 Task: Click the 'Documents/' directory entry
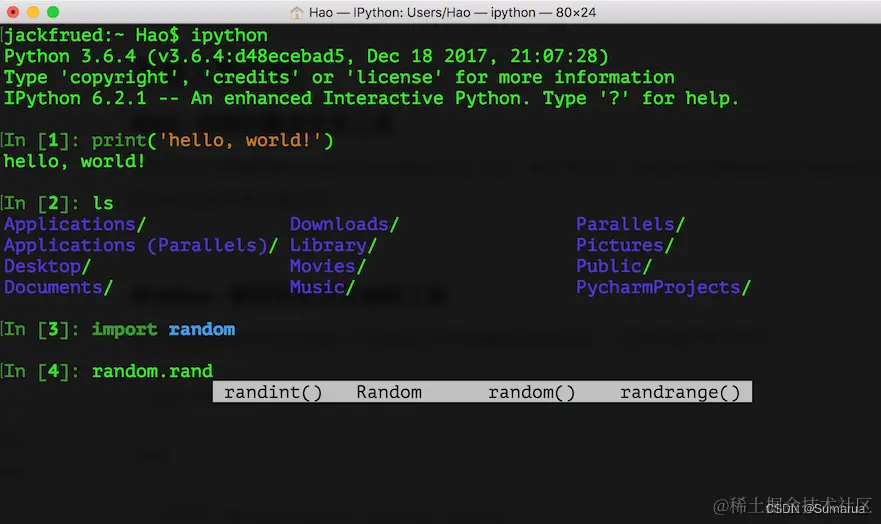(58, 288)
